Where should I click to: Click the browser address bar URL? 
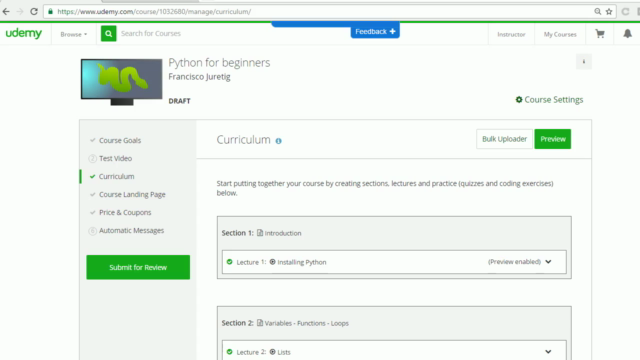pos(154,11)
